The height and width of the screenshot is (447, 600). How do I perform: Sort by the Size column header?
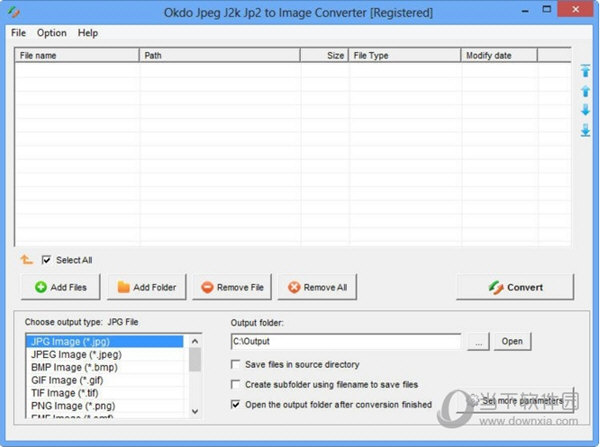324,55
